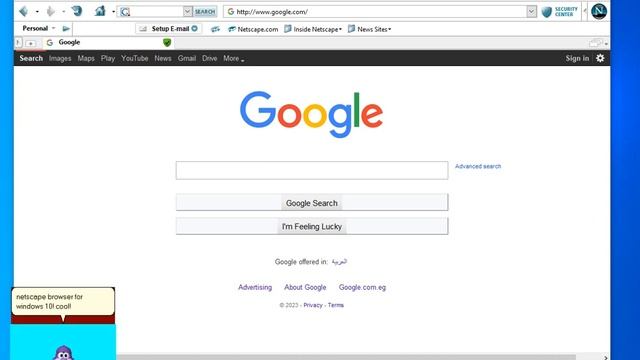
Task: Open the Google.com.eg footer link
Action: (362, 287)
